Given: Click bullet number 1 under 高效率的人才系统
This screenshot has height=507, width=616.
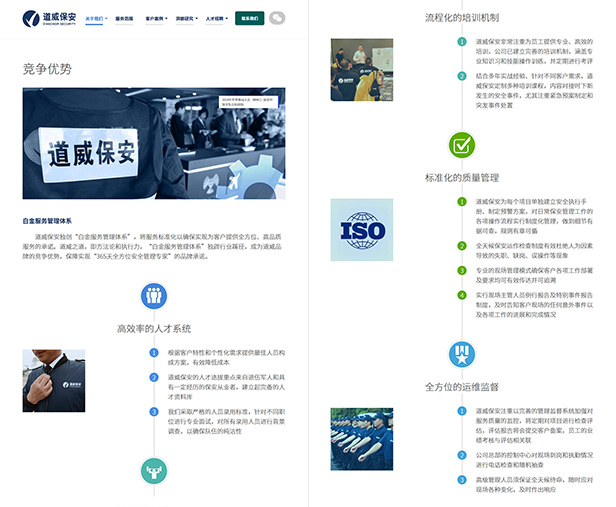Looking at the screenshot, I should 154,353.
